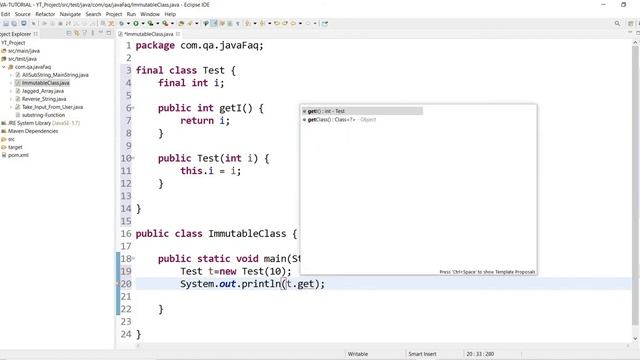Viewport: 640px width, 360px height.
Task: Open the Run menu
Action: 131,14
